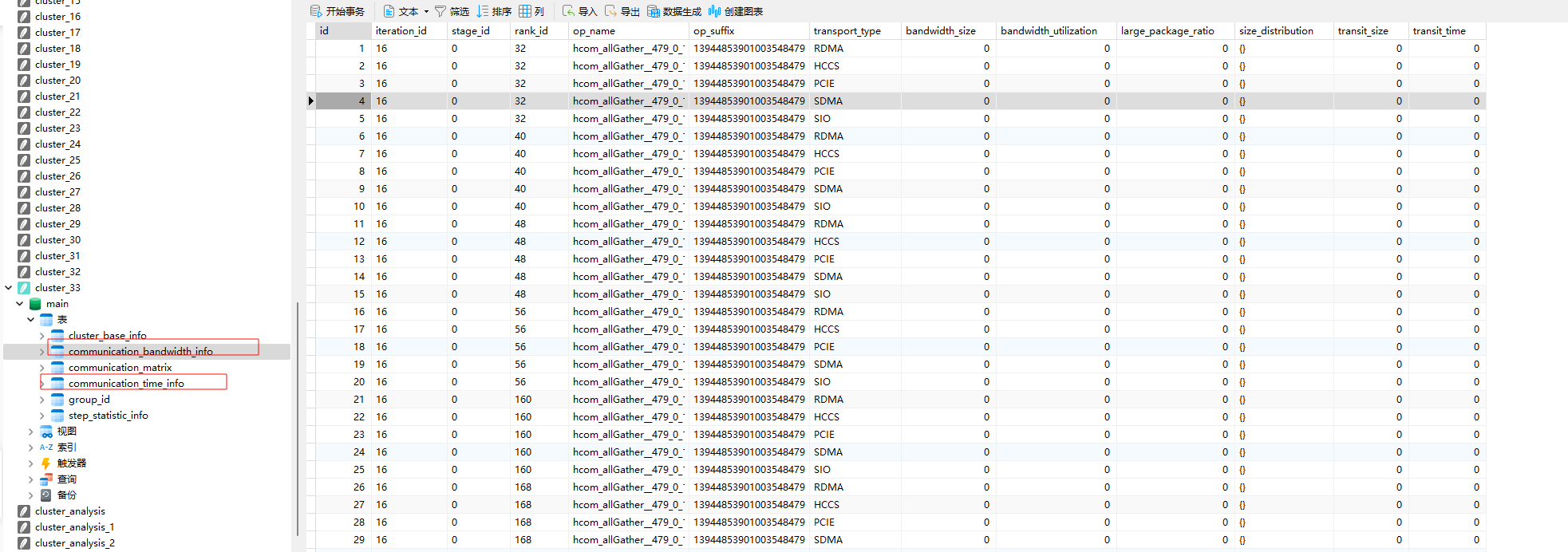The height and width of the screenshot is (552, 1568).
Task: Click the Export (导出) icon
Action: click(610, 11)
